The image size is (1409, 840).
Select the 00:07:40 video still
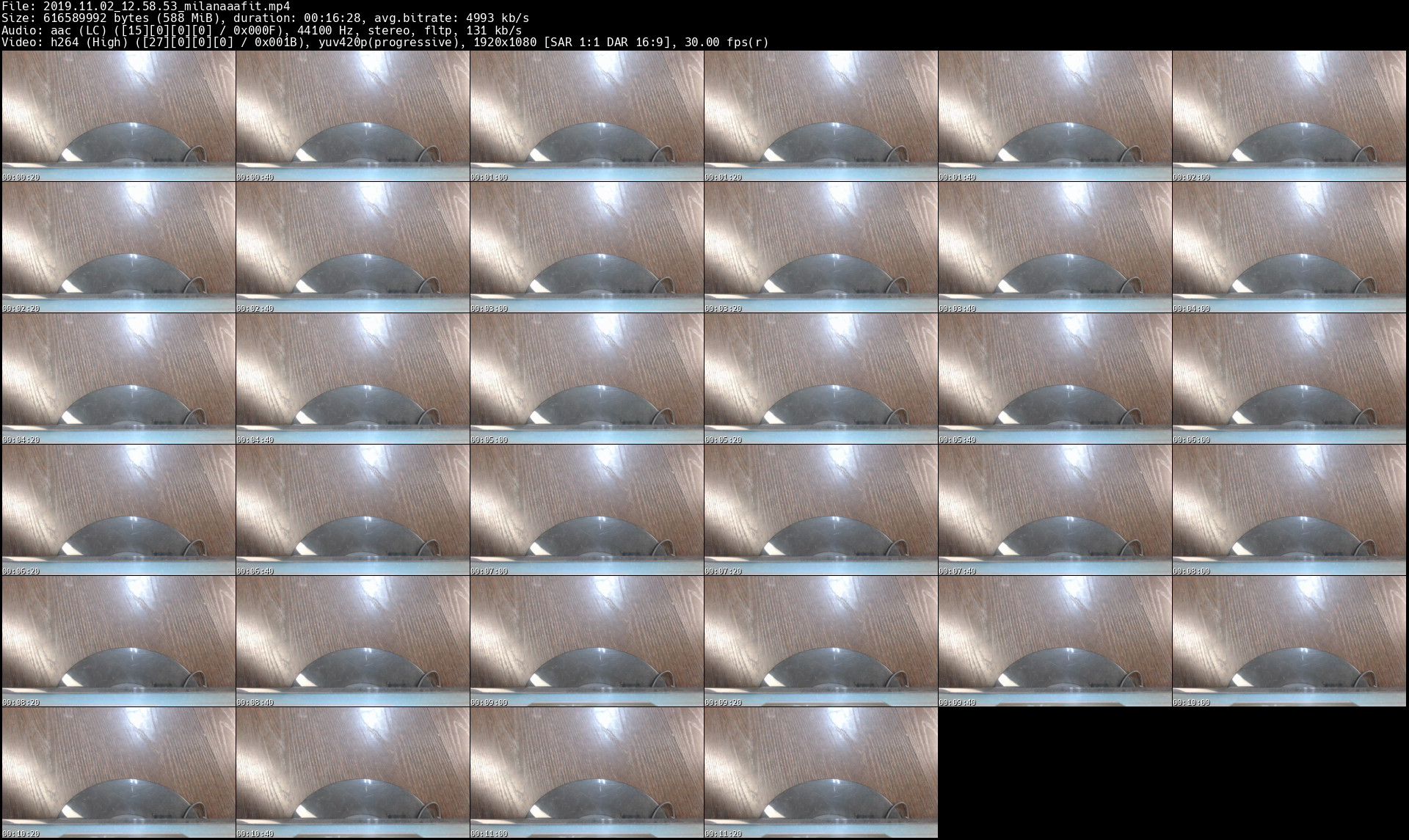click(1055, 510)
